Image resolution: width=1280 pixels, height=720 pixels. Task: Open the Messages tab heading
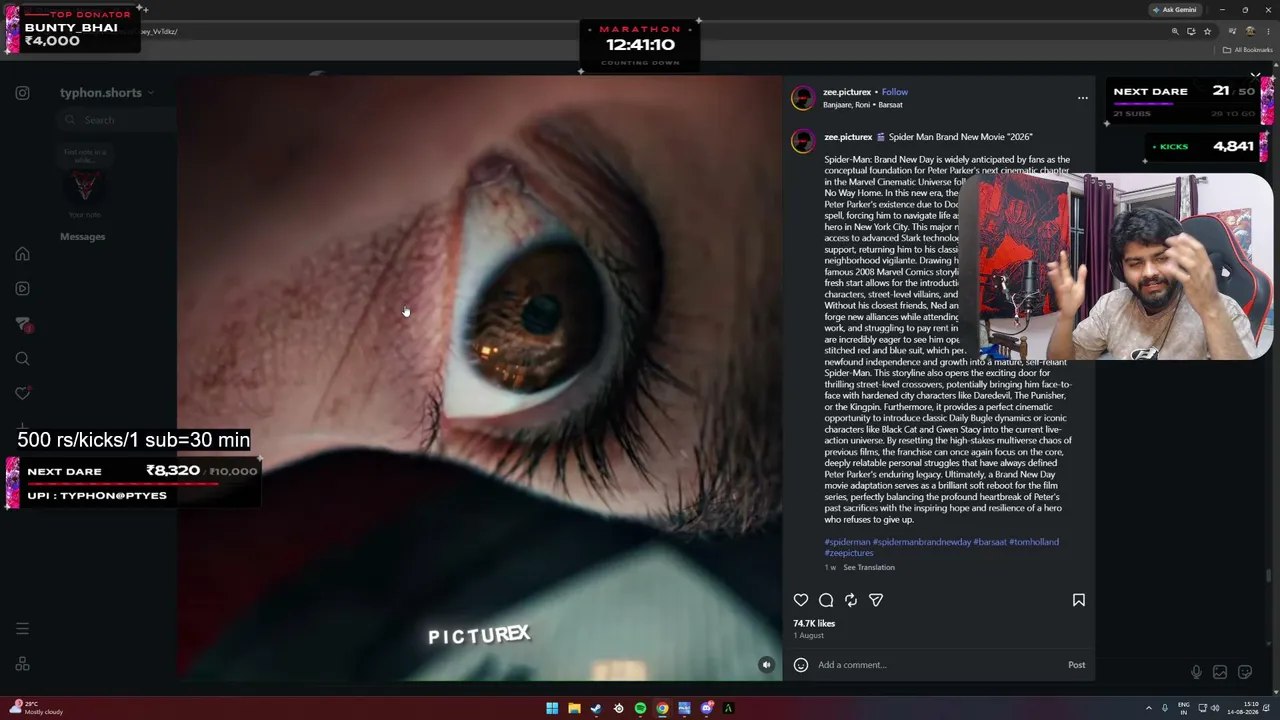click(82, 237)
